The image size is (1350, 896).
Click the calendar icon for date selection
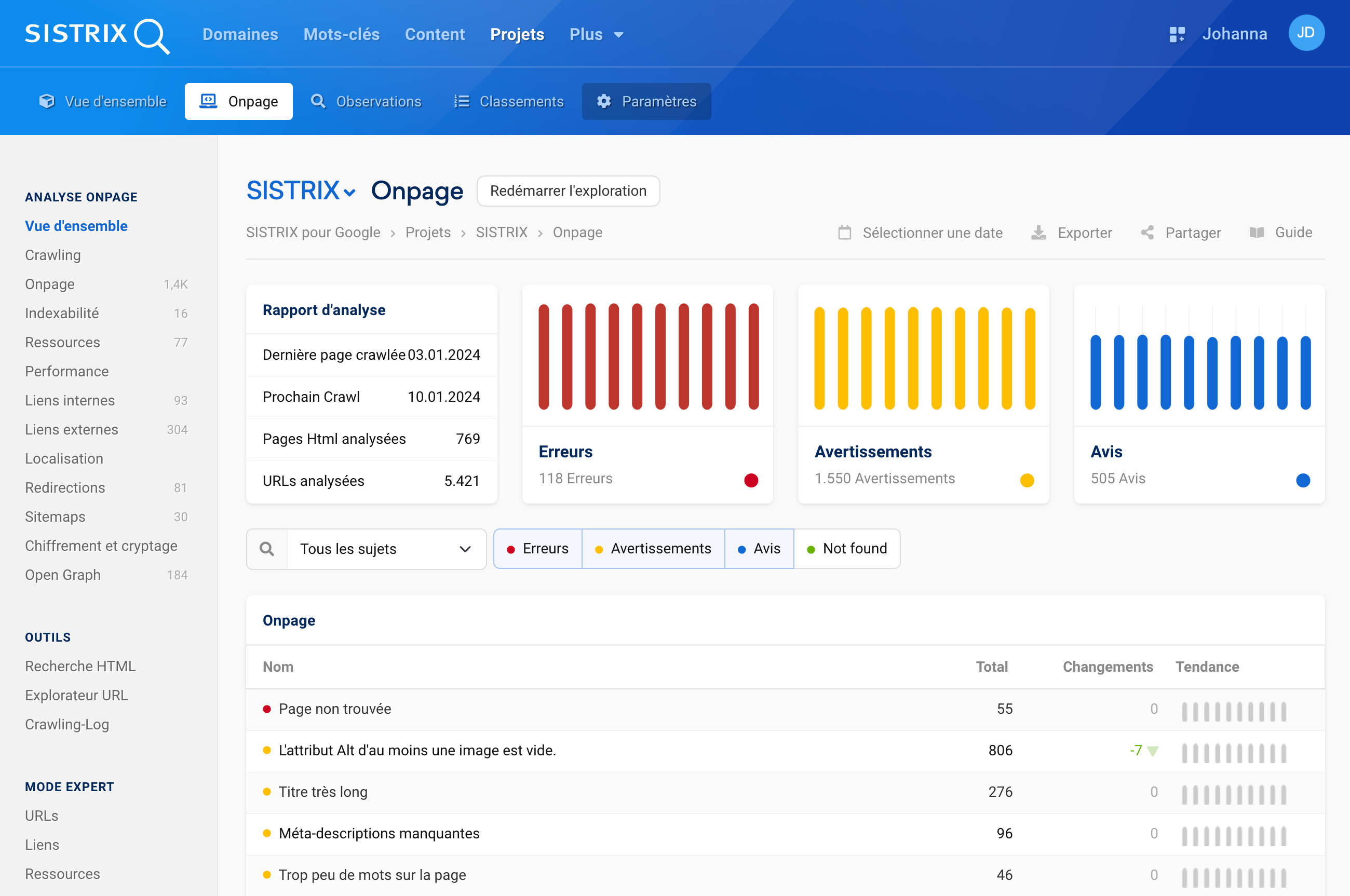coord(845,233)
